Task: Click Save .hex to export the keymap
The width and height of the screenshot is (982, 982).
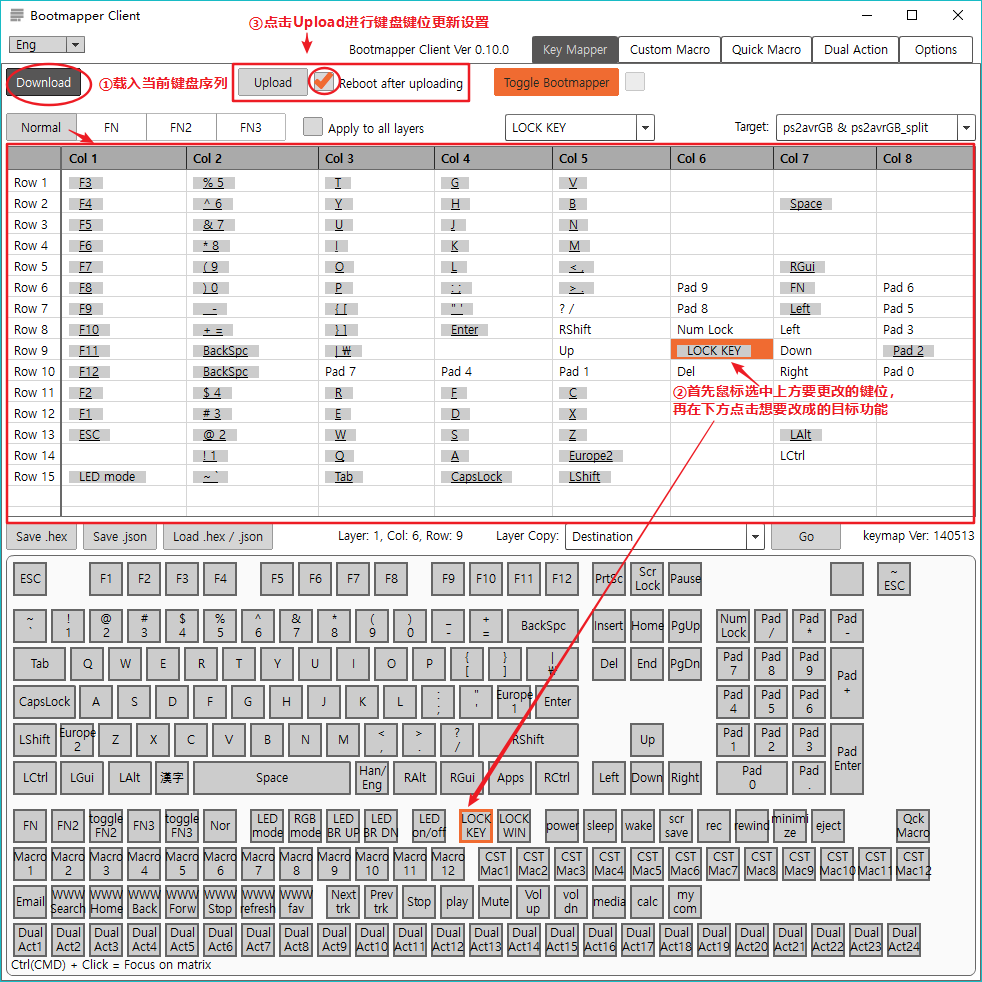Action: click(40, 537)
